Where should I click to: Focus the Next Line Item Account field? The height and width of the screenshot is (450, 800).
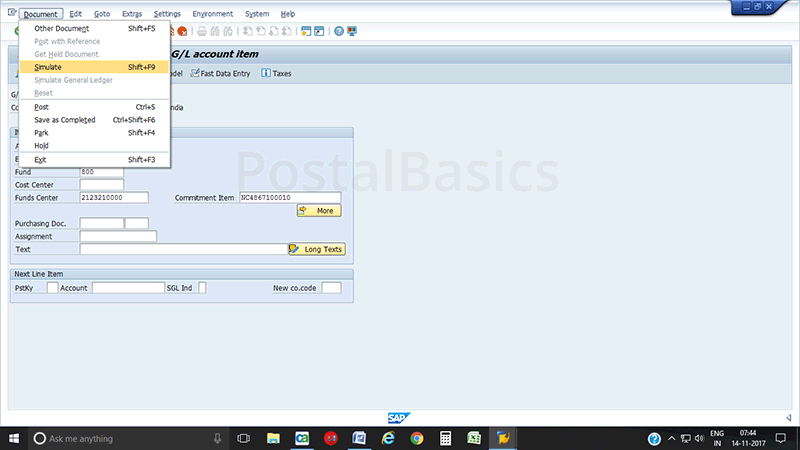tap(127, 288)
